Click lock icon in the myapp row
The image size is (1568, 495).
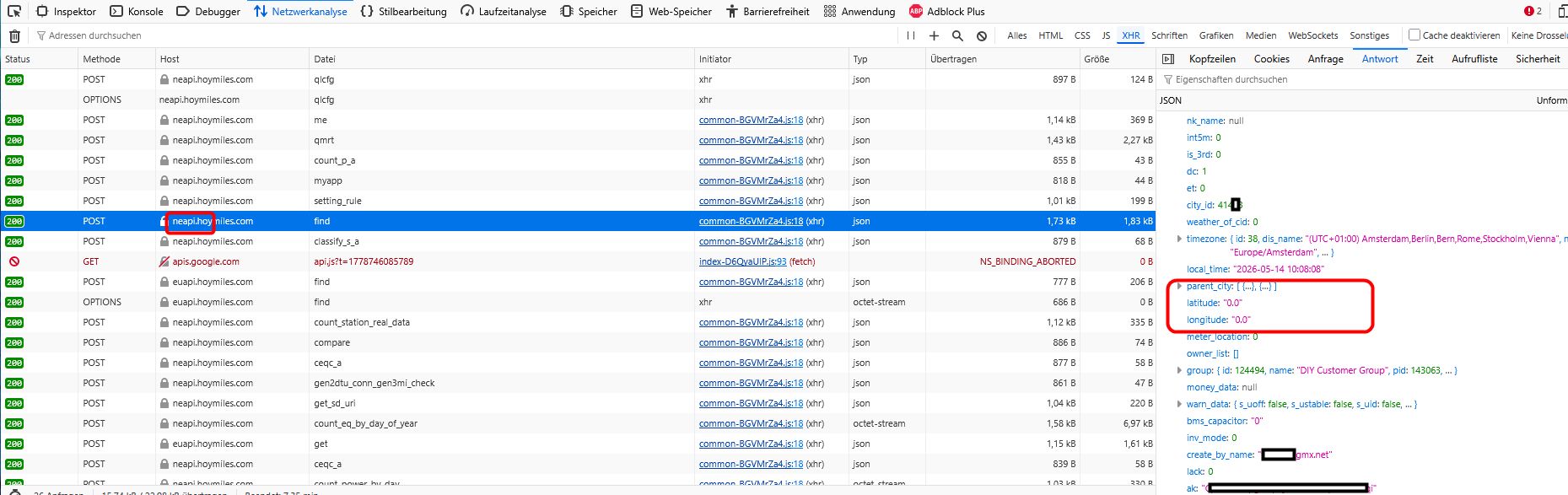click(x=164, y=180)
